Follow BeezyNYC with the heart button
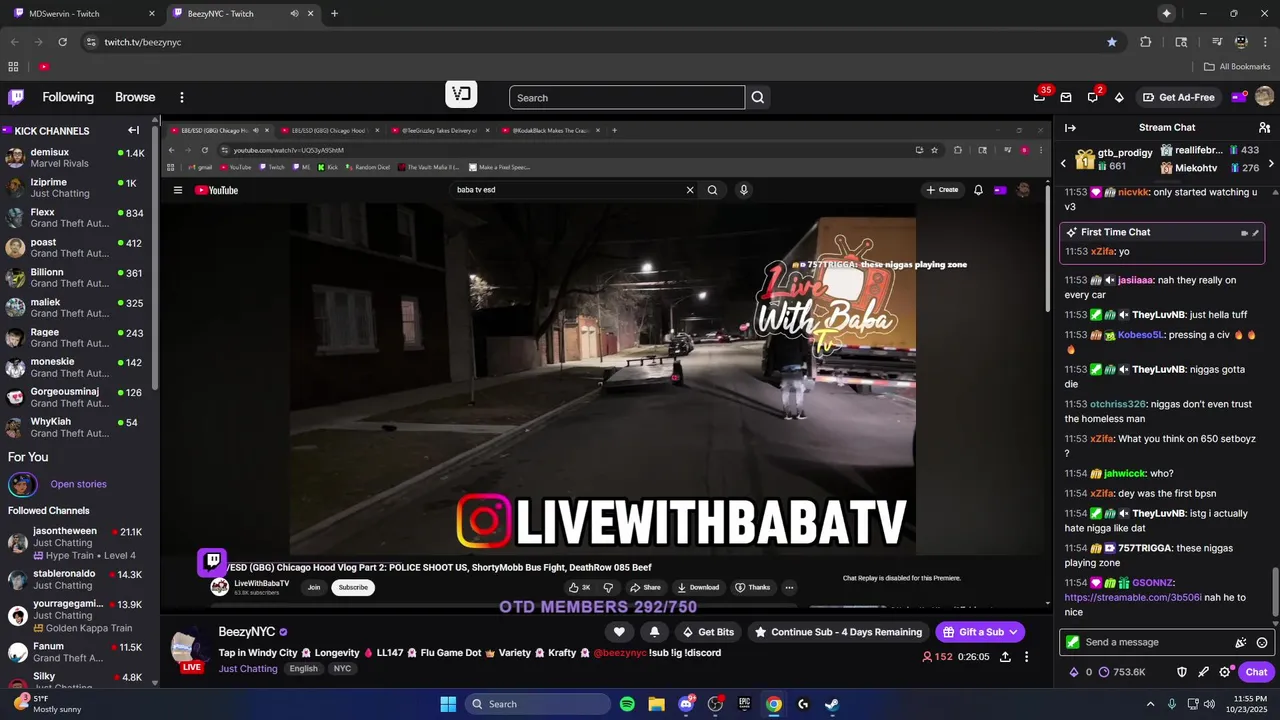1280x720 pixels. pos(619,632)
